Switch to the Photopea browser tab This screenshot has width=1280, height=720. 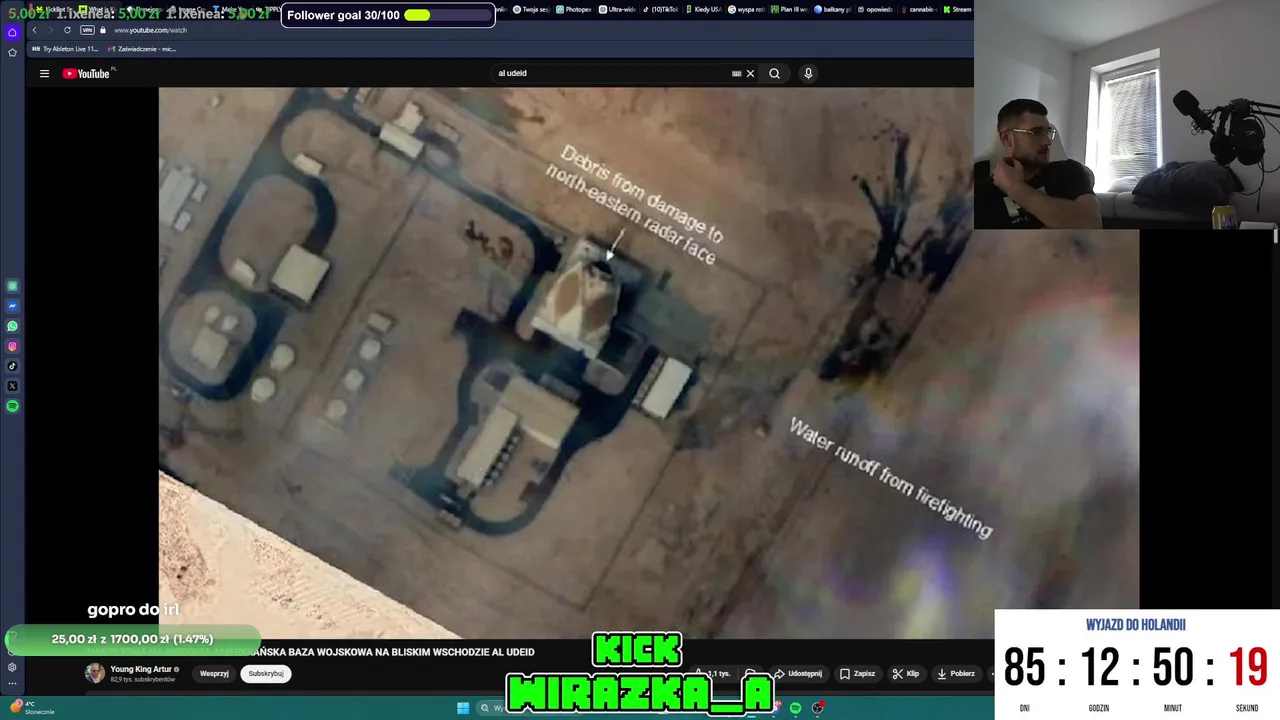coord(575,9)
